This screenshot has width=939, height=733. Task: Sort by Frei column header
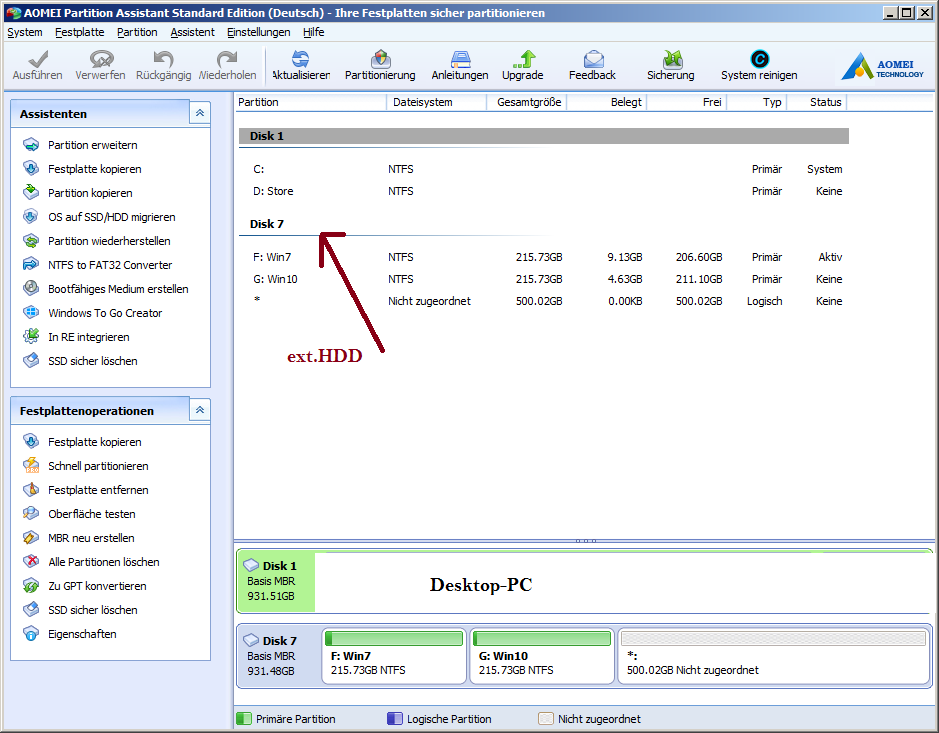click(x=687, y=102)
